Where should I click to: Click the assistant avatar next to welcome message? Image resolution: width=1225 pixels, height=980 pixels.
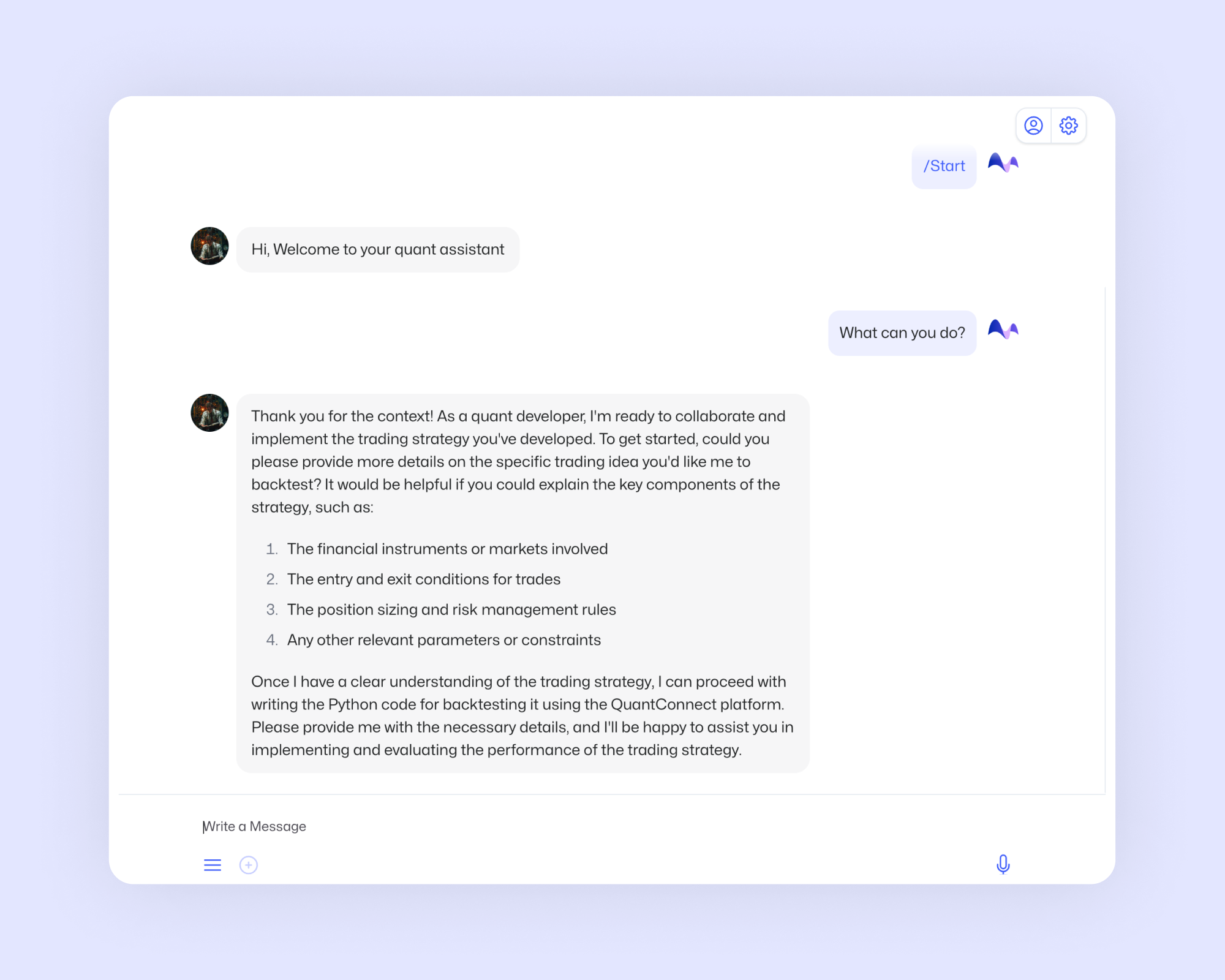(x=209, y=246)
